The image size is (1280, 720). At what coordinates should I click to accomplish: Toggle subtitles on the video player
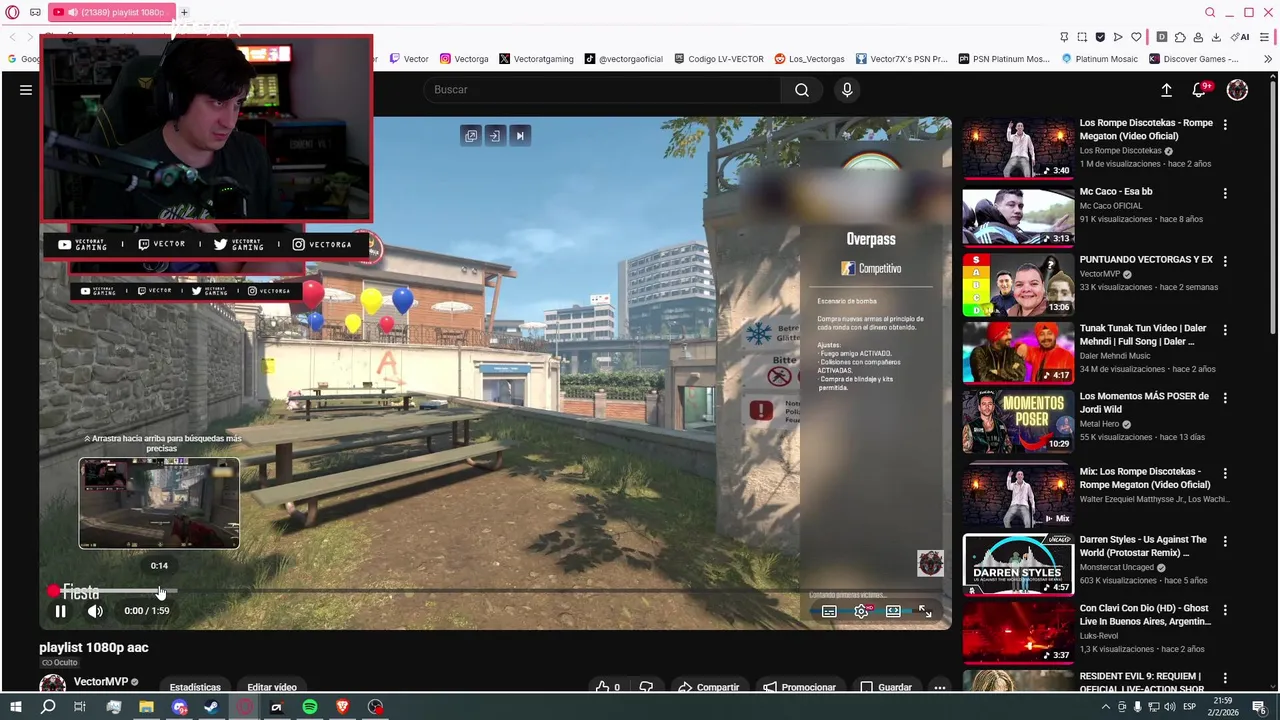(x=829, y=611)
